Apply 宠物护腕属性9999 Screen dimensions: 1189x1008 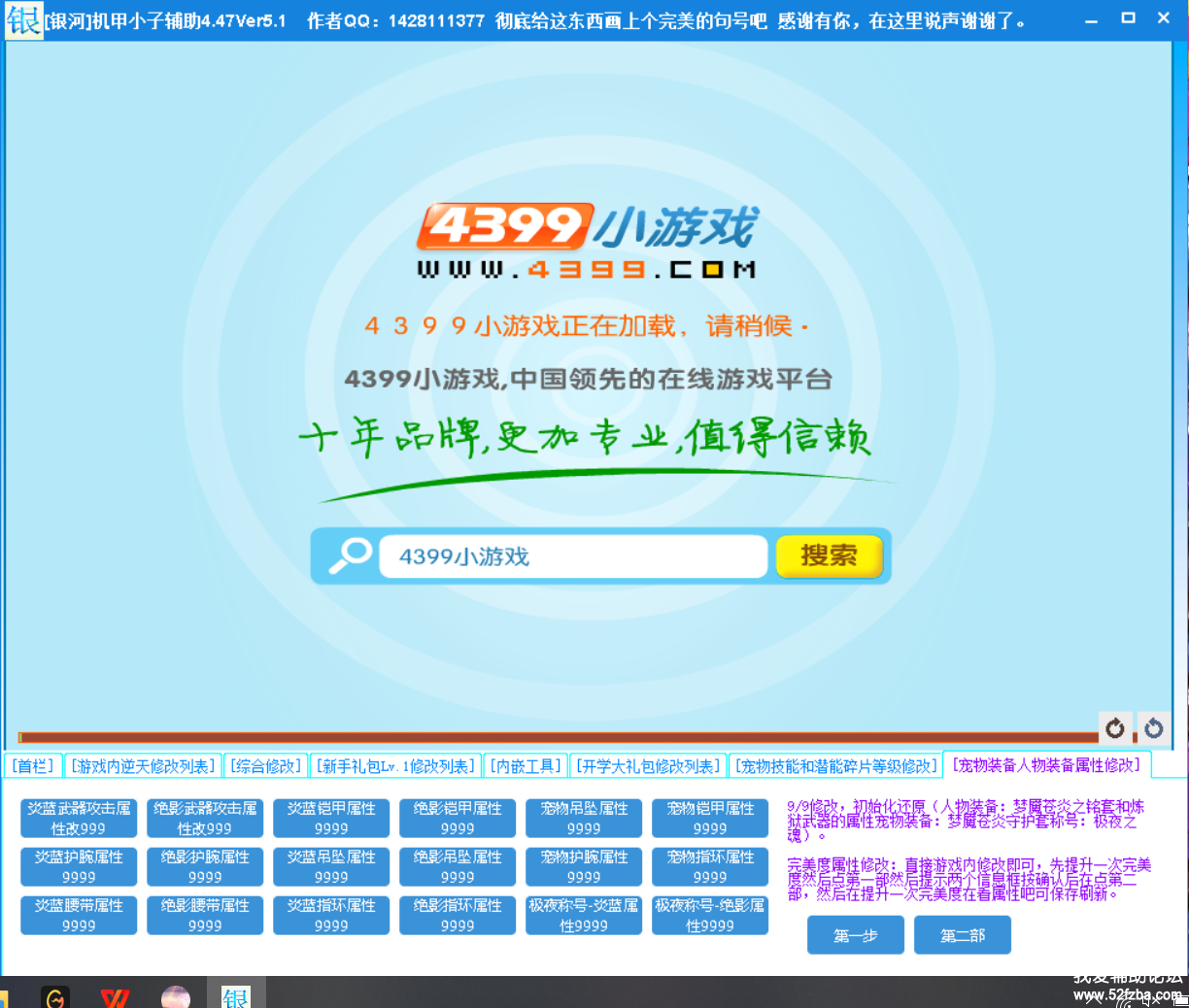coord(584,866)
